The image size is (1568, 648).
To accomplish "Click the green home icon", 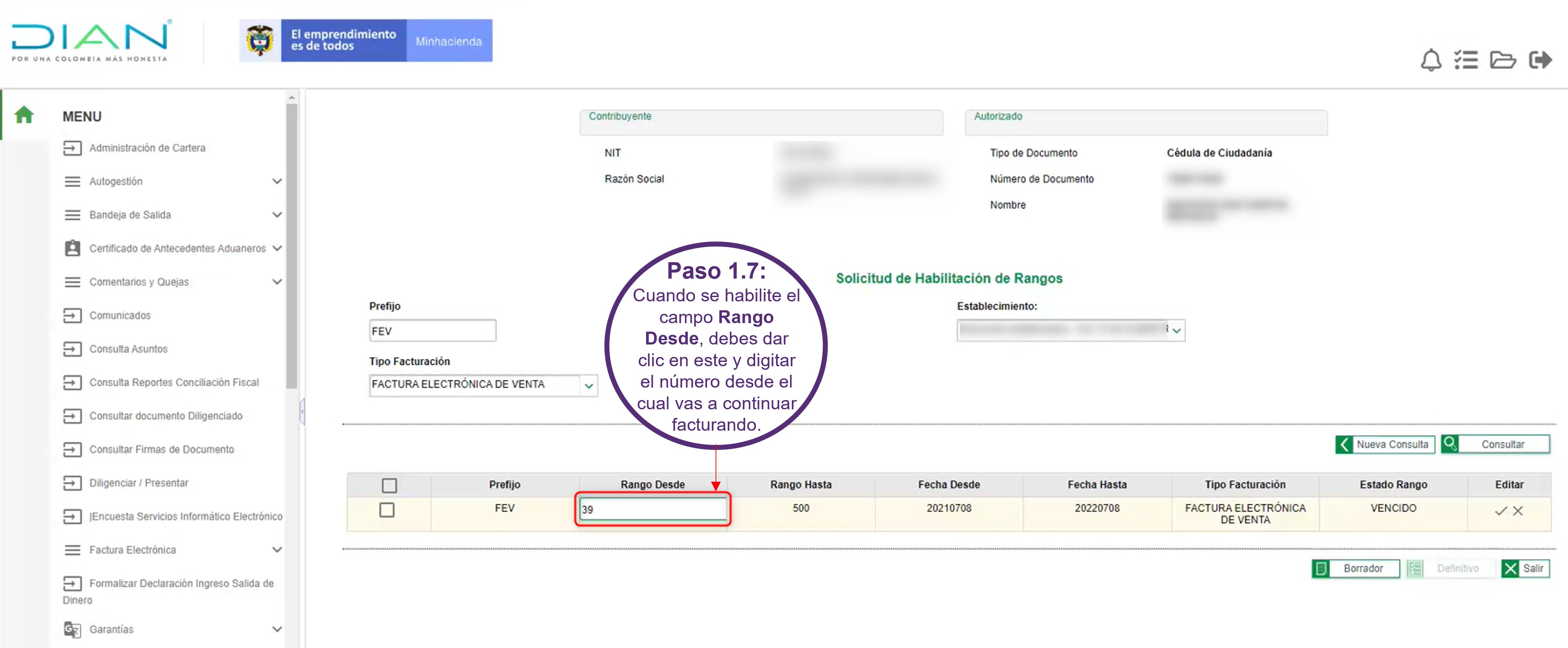I will (24, 114).
